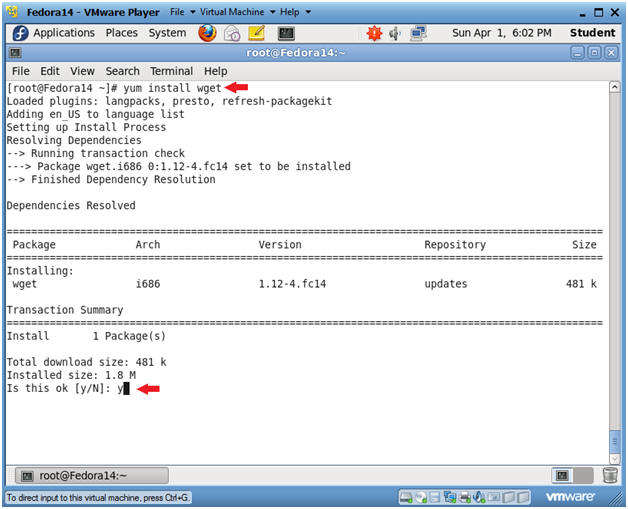The width and height of the screenshot is (628, 509).
Task: Open VMware Player Help dropdown menu
Action: (295, 12)
